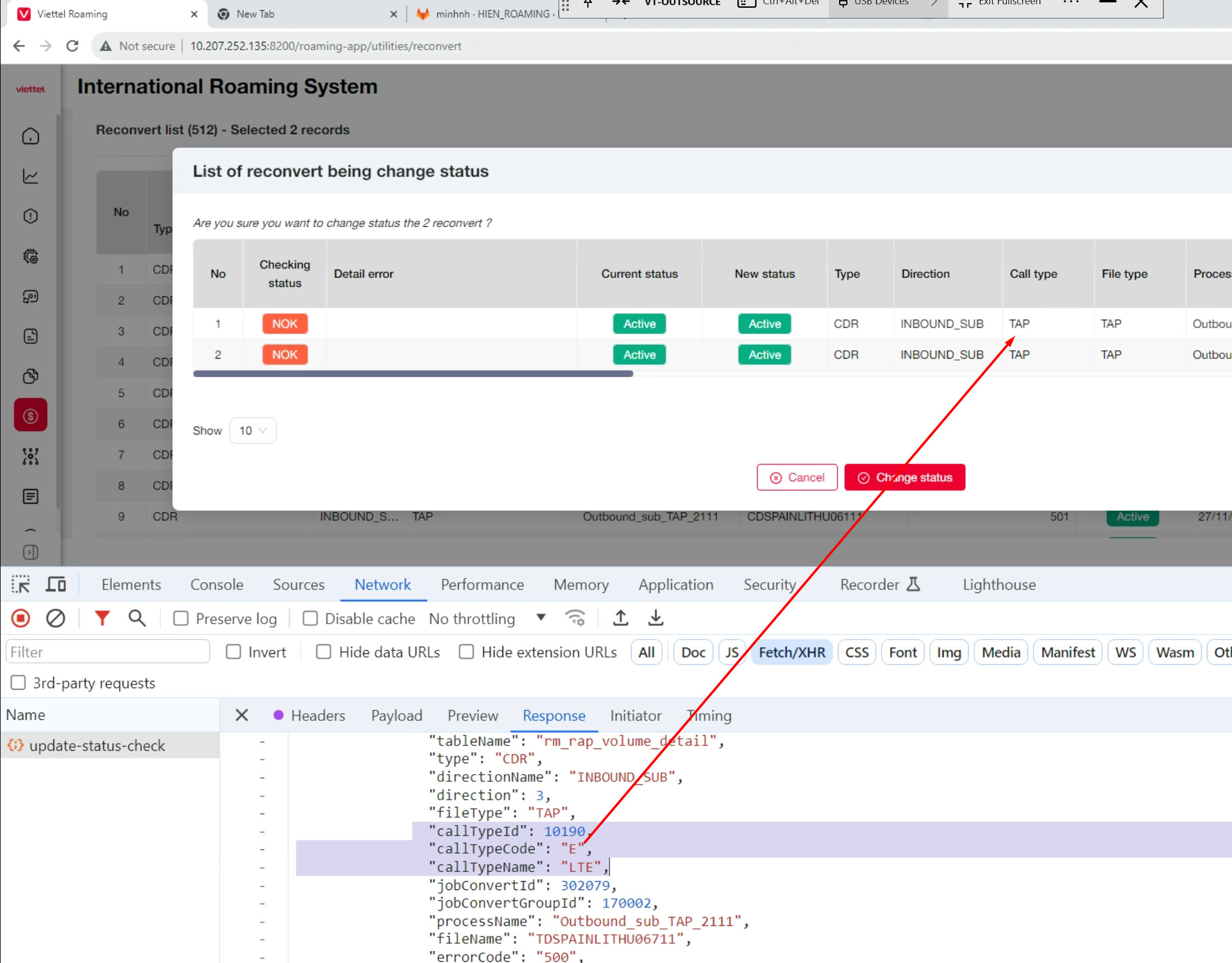The image size is (1232, 963).
Task: Select the inspect element picker icon
Action: [x=21, y=584]
